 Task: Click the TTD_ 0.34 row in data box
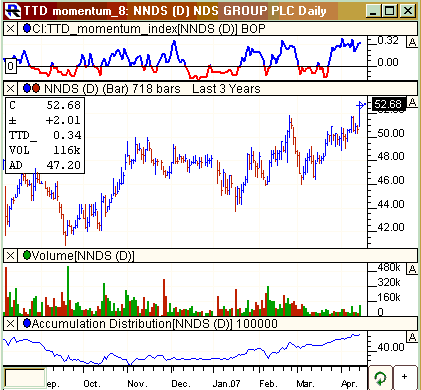click(x=45, y=135)
